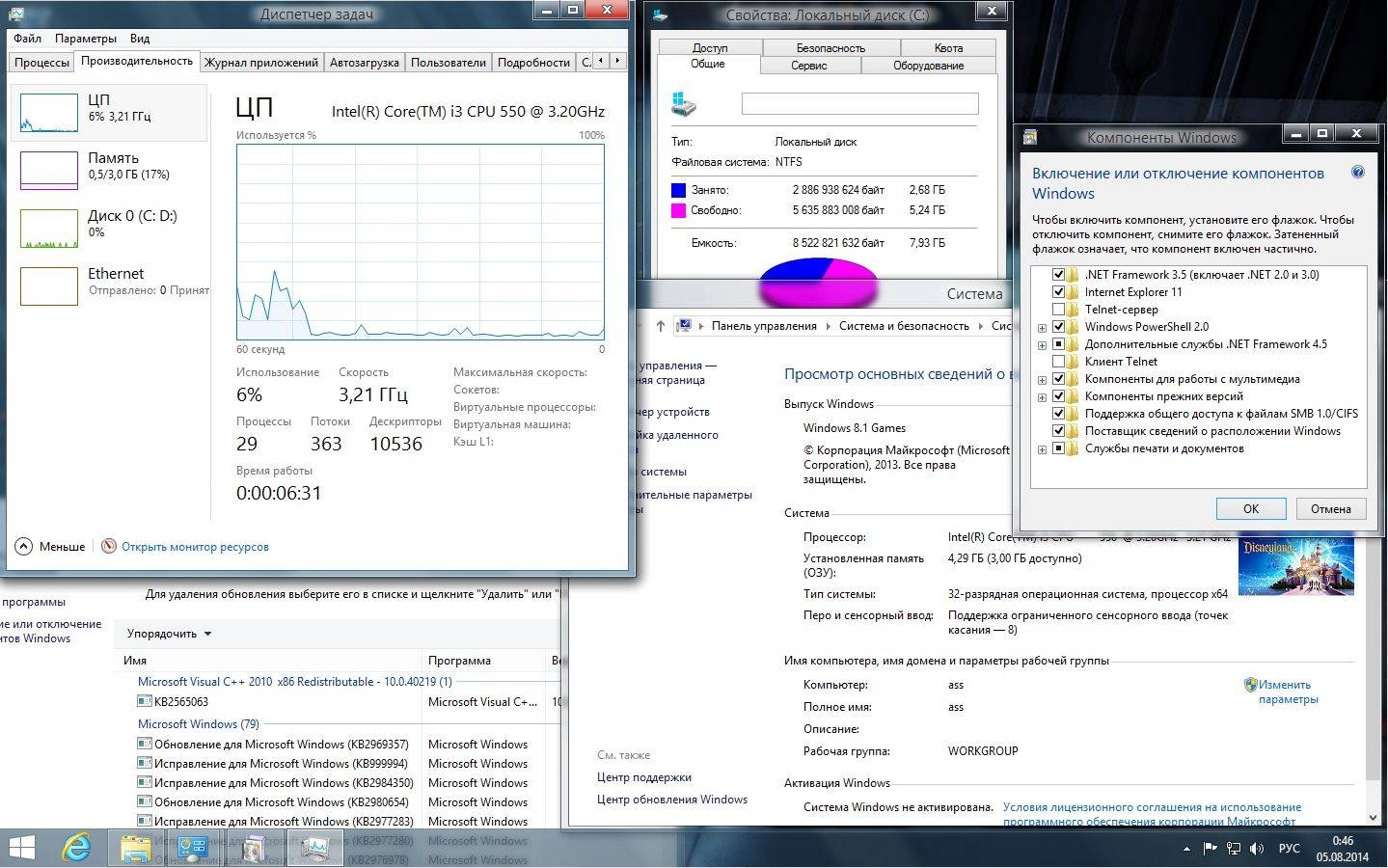This screenshot has height=868, width=1388.
Task: Toggle Windows PowerShell 2.0 checkbox
Action: point(1058,327)
